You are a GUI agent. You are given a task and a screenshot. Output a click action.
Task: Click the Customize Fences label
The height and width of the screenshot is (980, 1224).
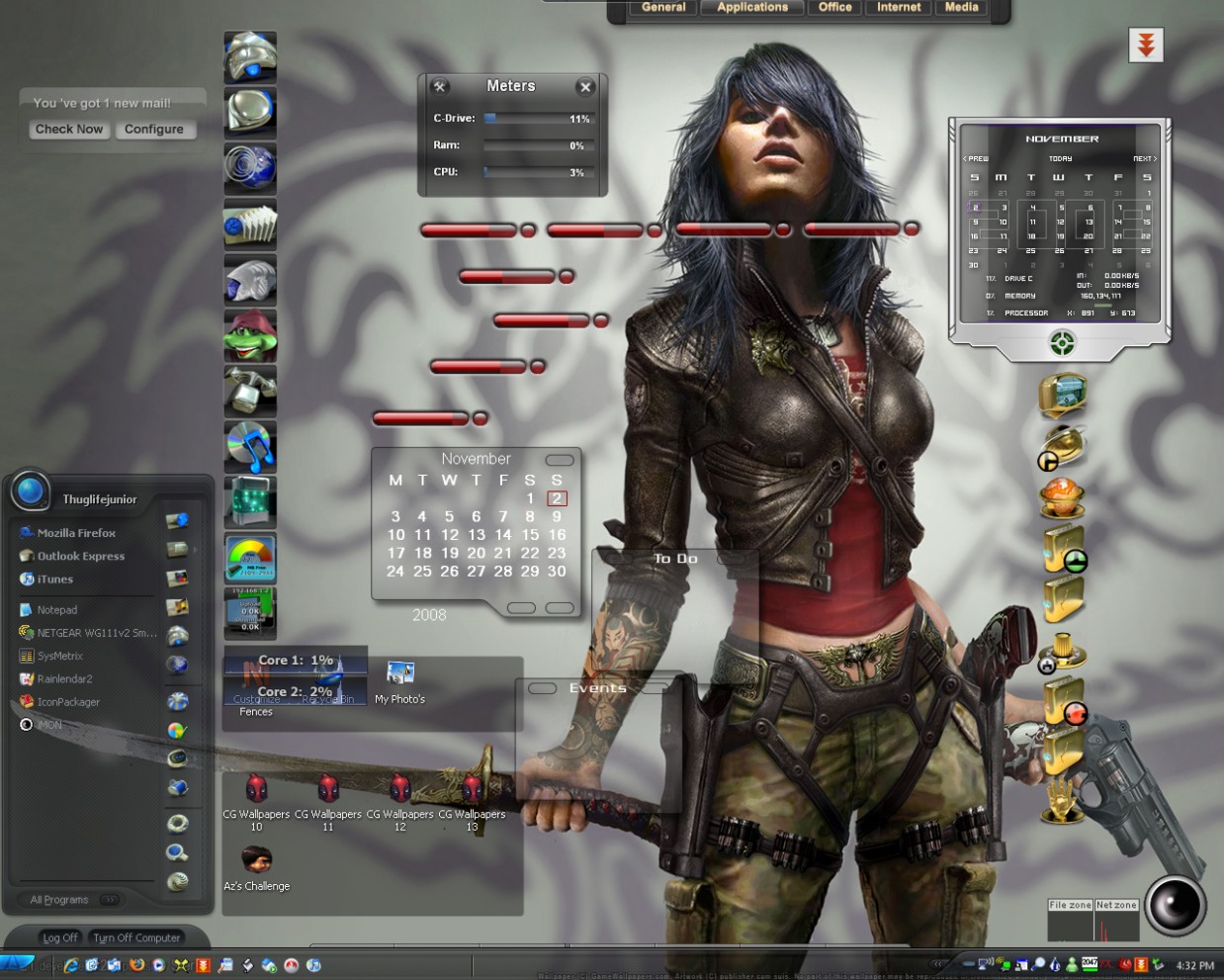point(256,705)
